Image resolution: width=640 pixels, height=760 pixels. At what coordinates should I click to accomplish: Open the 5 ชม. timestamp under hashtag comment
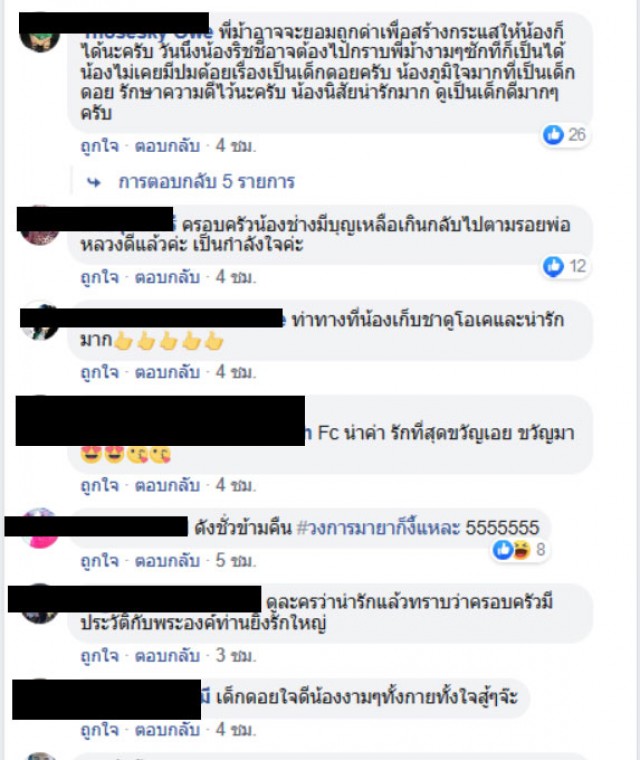click(x=236, y=560)
